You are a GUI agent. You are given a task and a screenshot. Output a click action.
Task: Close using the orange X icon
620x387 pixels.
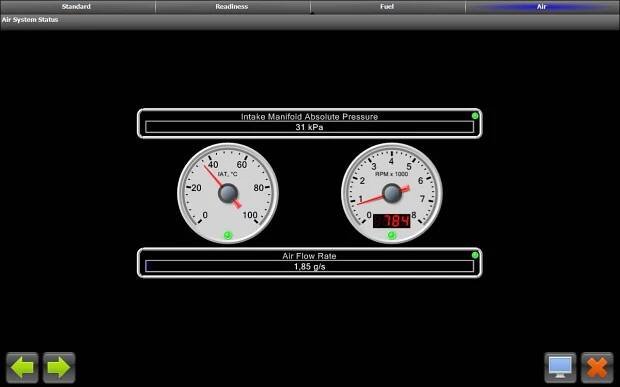pyautogui.click(x=597, y=368)
